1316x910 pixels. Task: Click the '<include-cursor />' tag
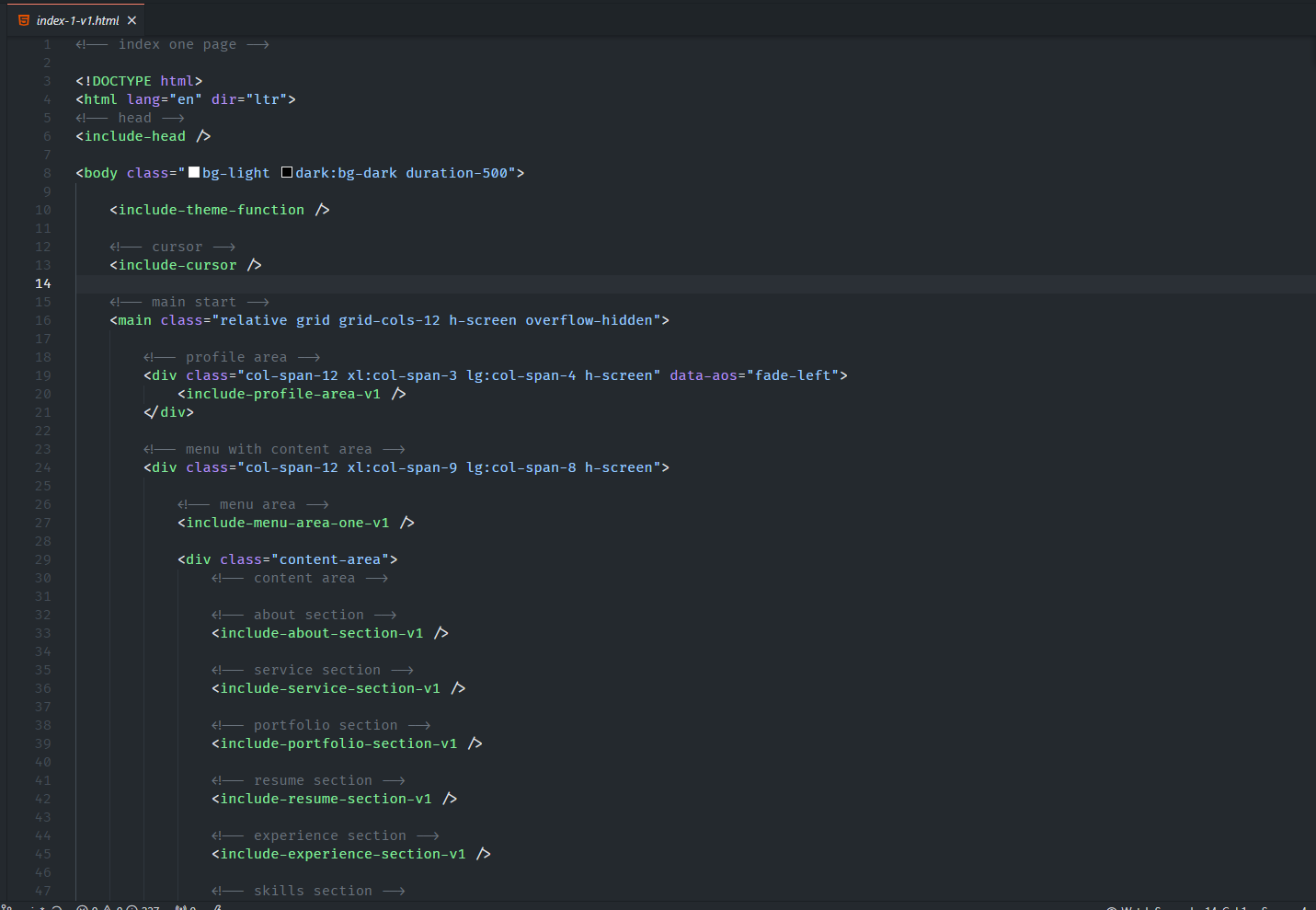(186, 265)
